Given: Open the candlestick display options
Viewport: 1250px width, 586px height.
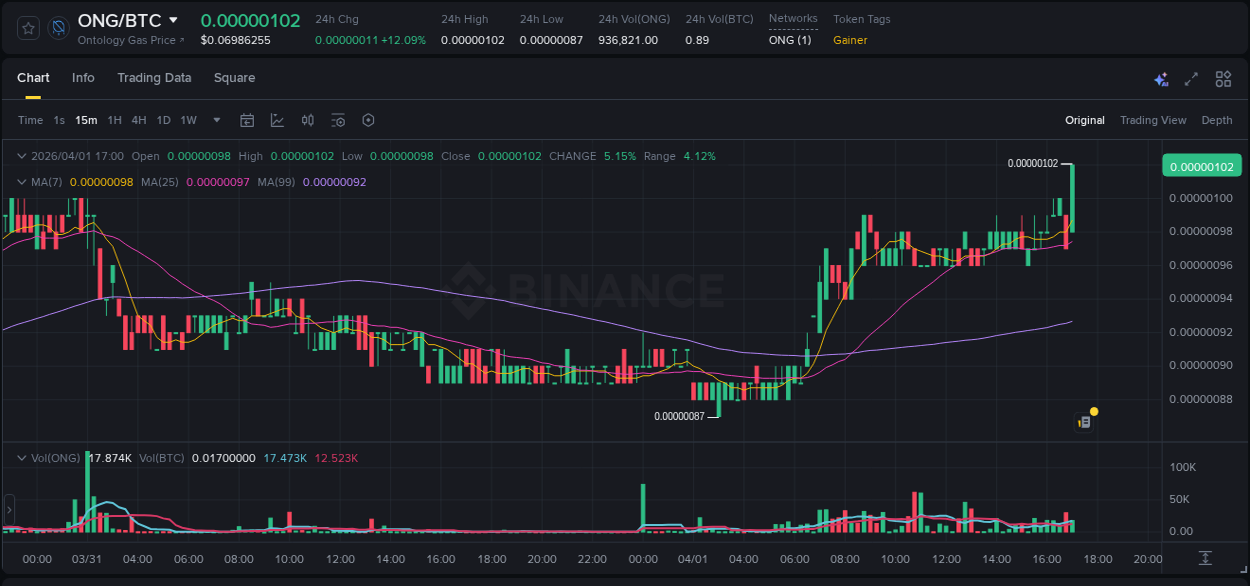Looking at the screenshot, I should pos(307,120).
